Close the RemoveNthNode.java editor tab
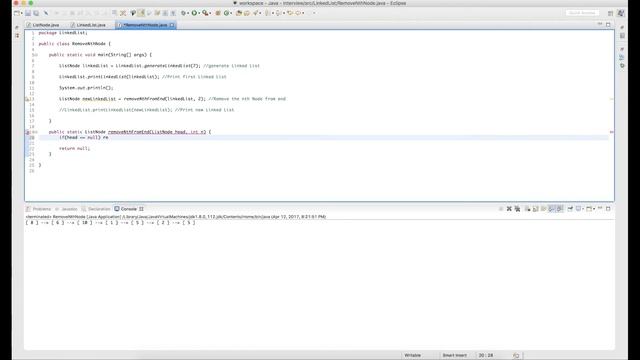Viewport: 640px width, 360px height. (172, 25)
